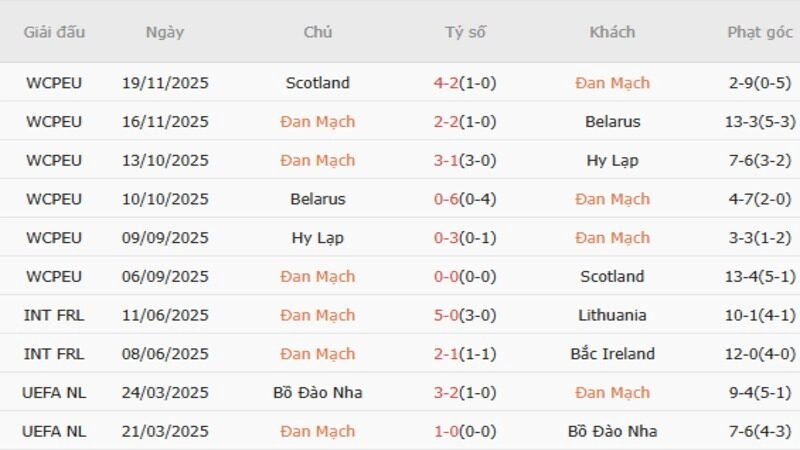Open Scotland home team in 19/11/2025 match
The image size is (800, 450).
(x=317, y=83)
